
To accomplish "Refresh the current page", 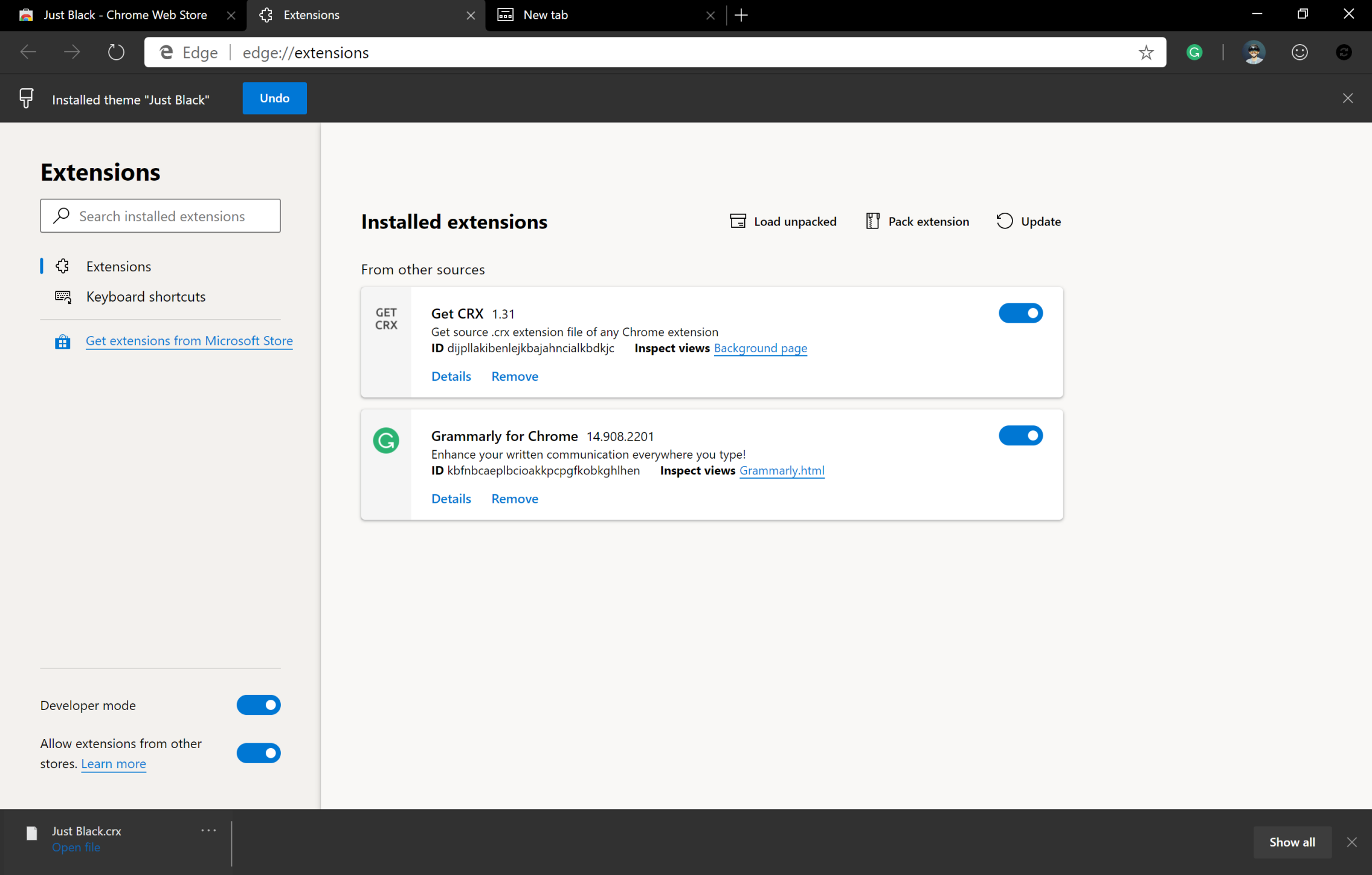I will pyautogui.click(x=116, y=53).
